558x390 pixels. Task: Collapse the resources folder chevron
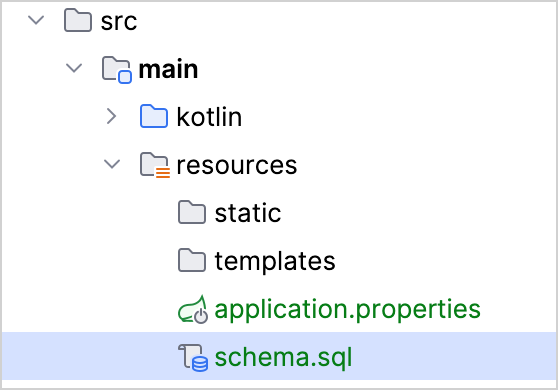point(112,164)
